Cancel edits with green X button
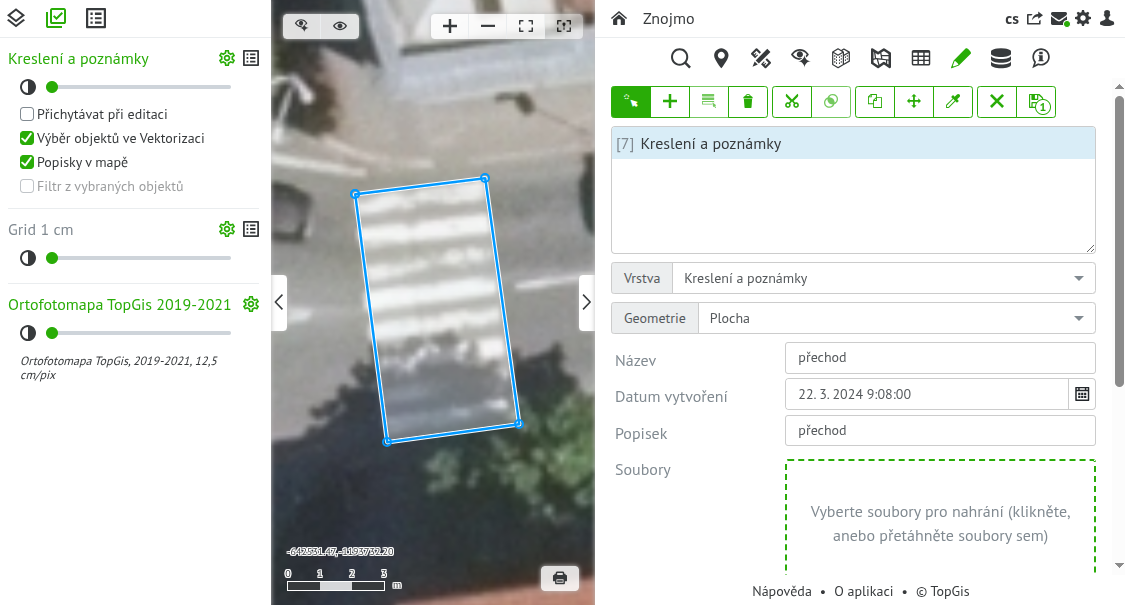This screenshot has height=605, width=1125. pyautogui.click(x=997, y=102)
